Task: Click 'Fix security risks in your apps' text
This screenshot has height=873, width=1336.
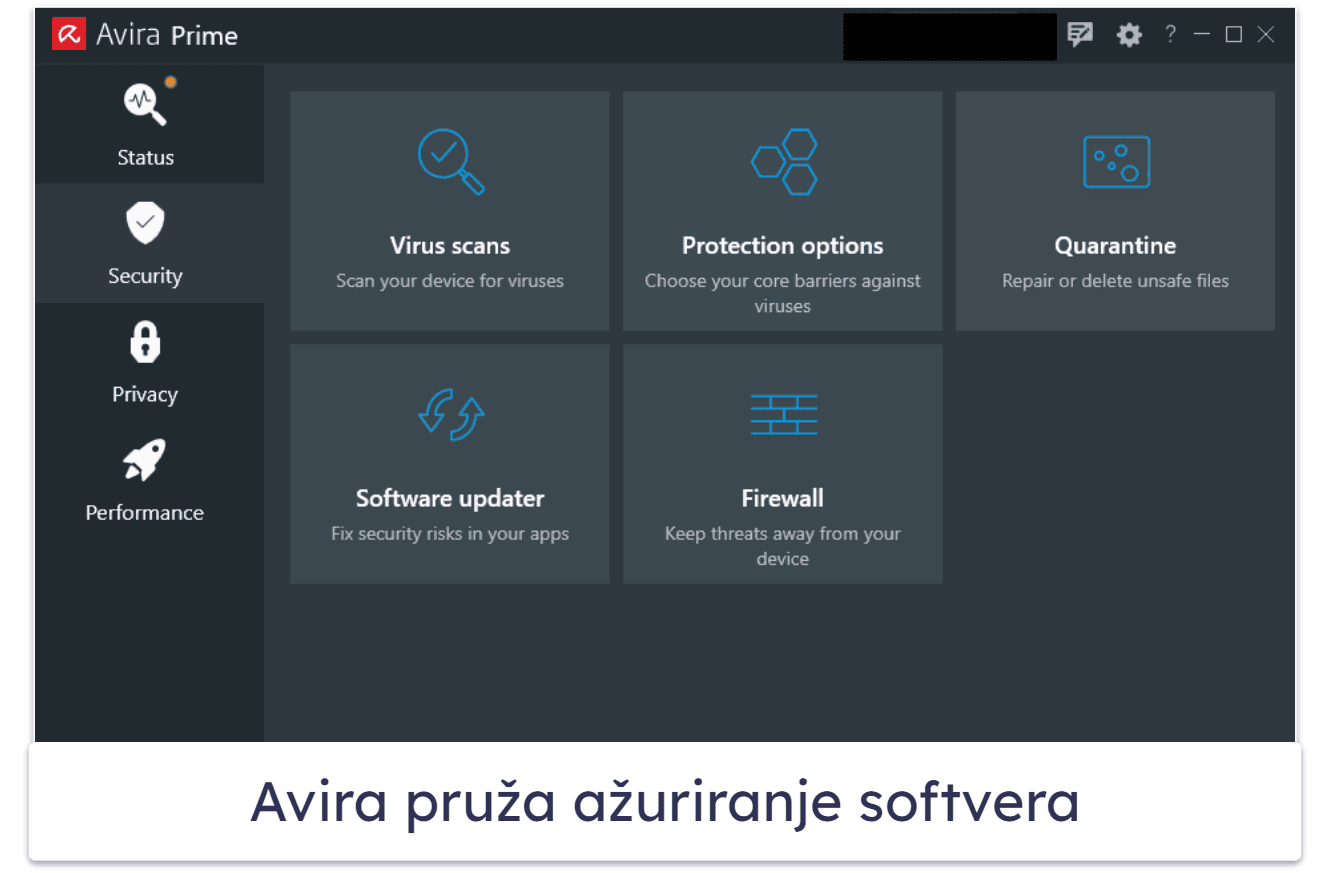Action: click(450, 534)
